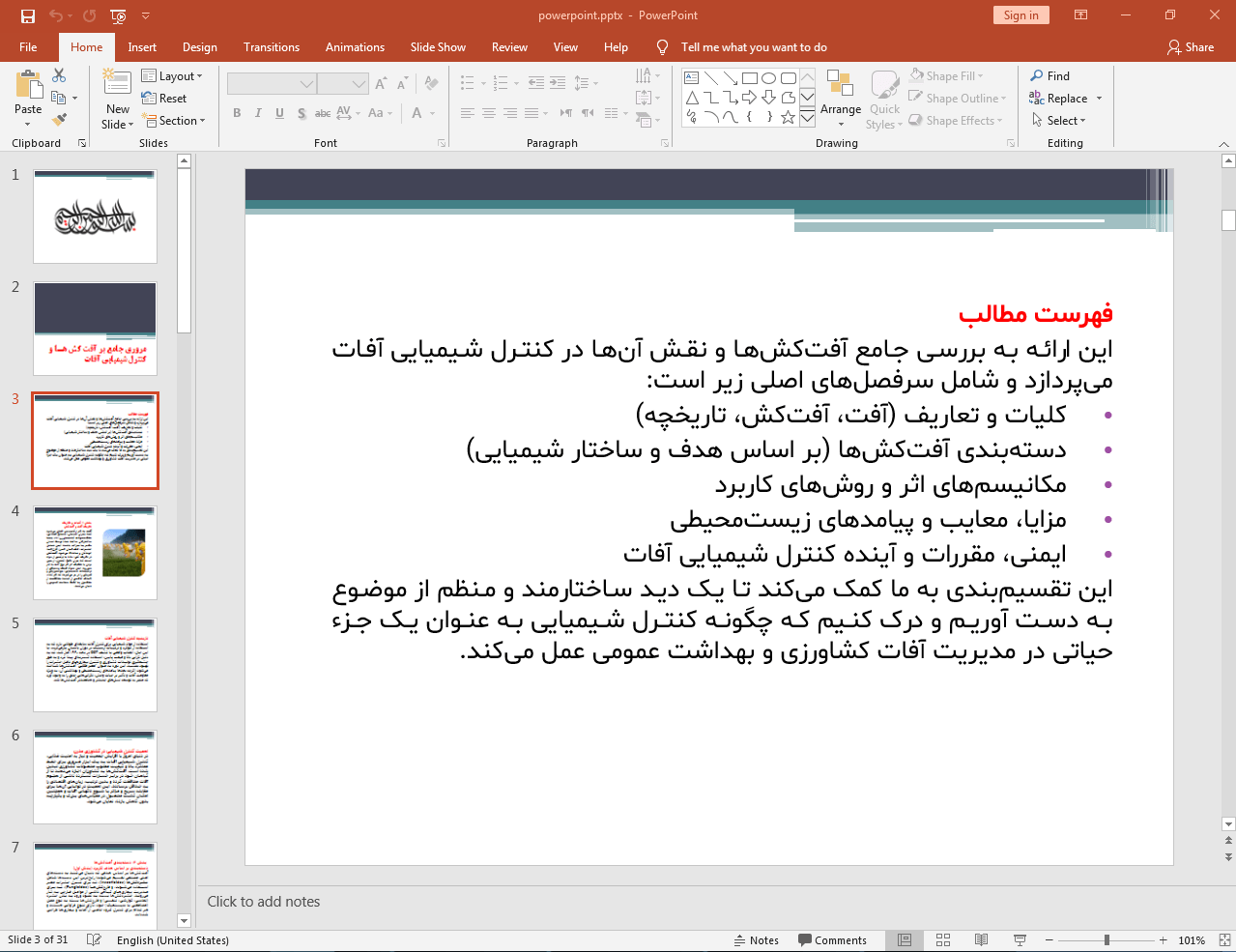
Task: Click the Redo/Repeat icon in title bar
Action: tap(89, 15)
